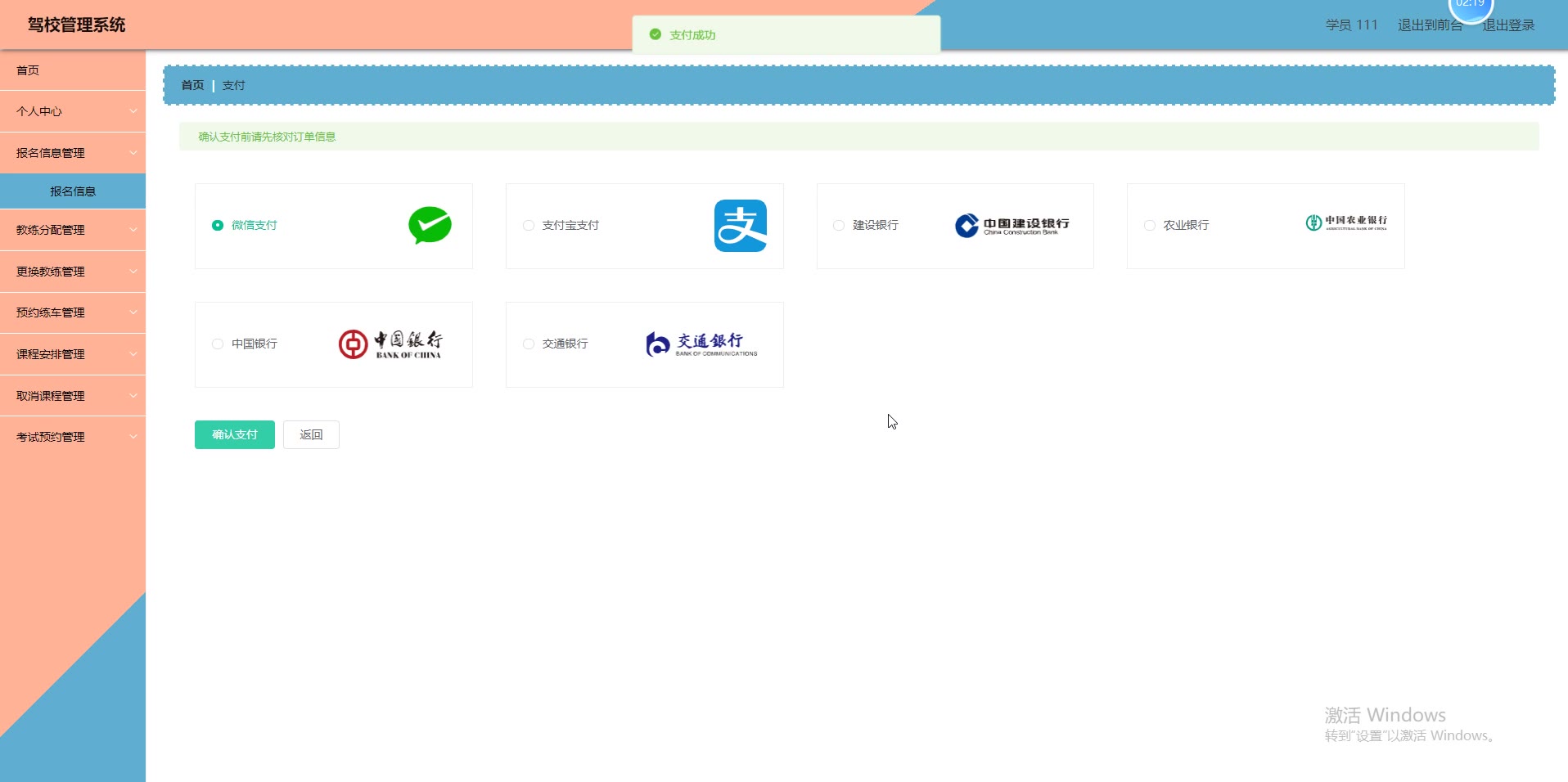Click 退出登录 in the header
1568x782 pixels.
click(1508, 25)
